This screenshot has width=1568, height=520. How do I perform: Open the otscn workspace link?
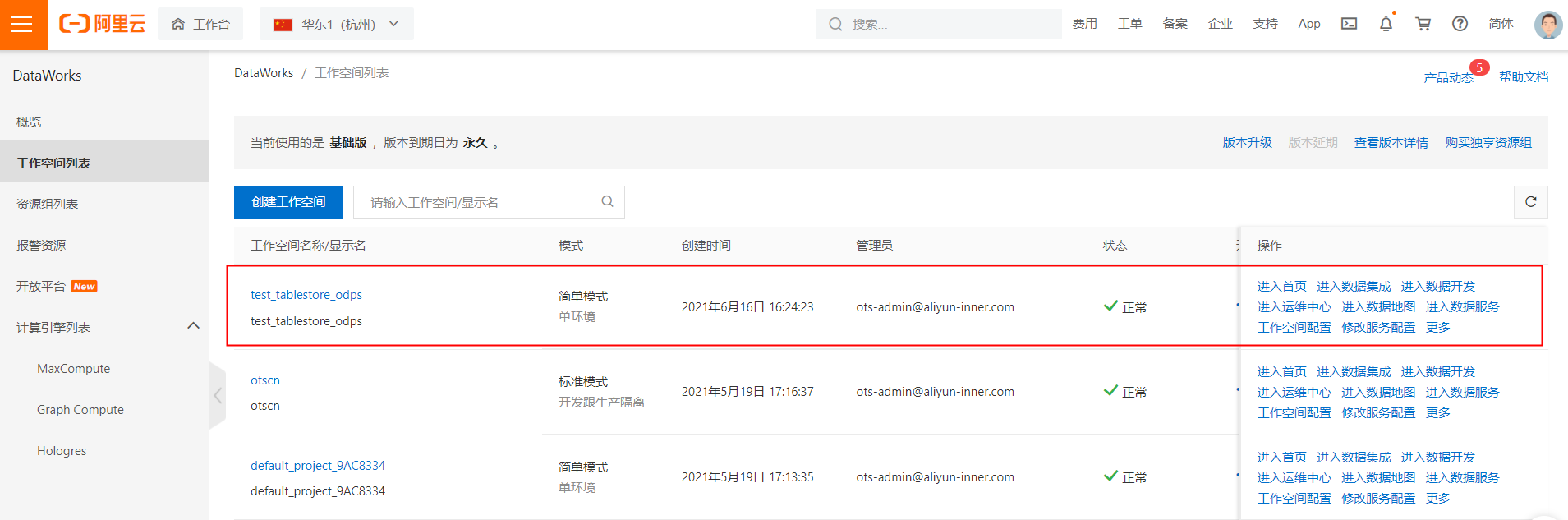tap(265, 380)
